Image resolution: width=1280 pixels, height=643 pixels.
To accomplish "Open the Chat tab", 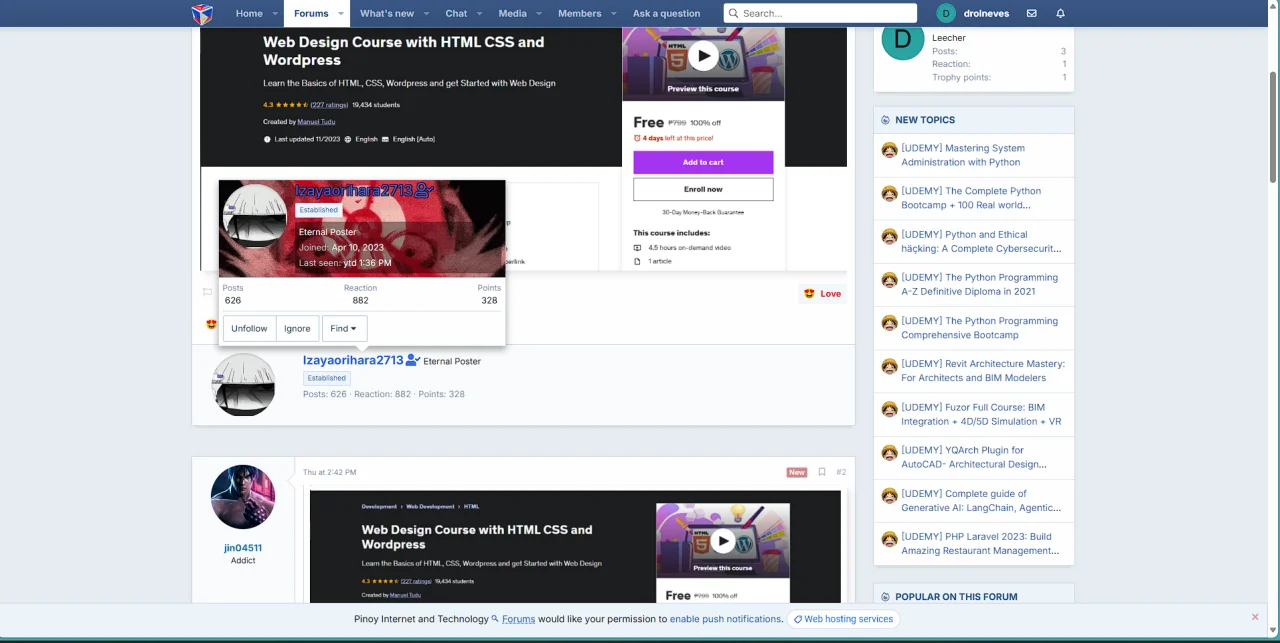I will (456, 13).
